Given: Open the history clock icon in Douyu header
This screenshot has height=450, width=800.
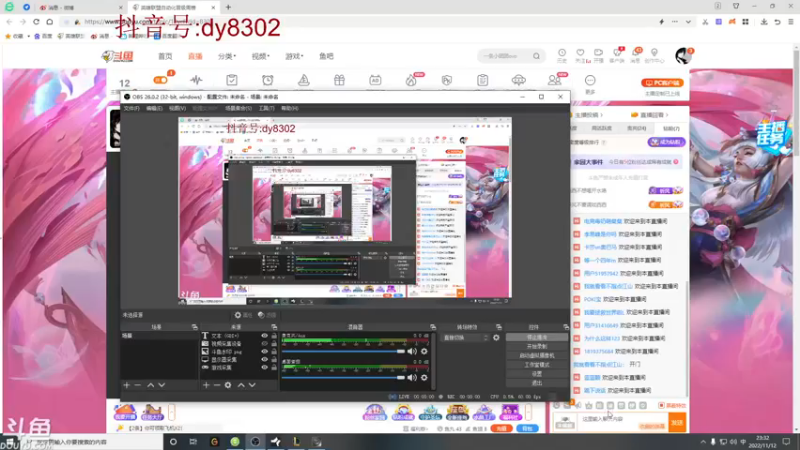Looking at the screenshot, I should point(562,53).
